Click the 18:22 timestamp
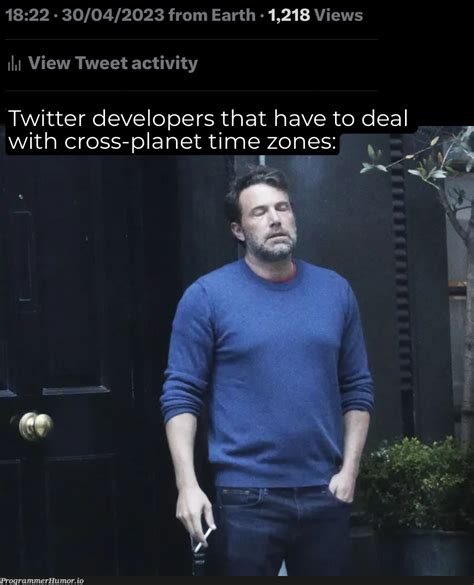The width and height of the screenshot is (474, 585). coord(28,15)
